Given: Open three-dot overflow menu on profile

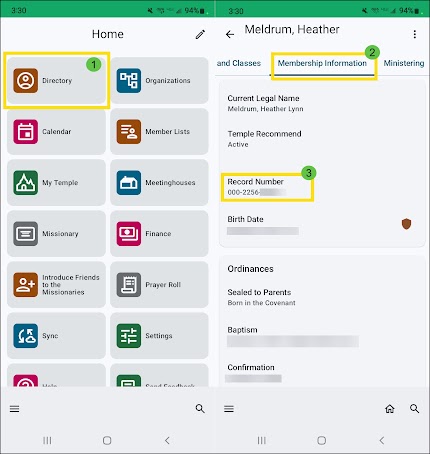Looking at the screenshot, I should click(415, 34).
